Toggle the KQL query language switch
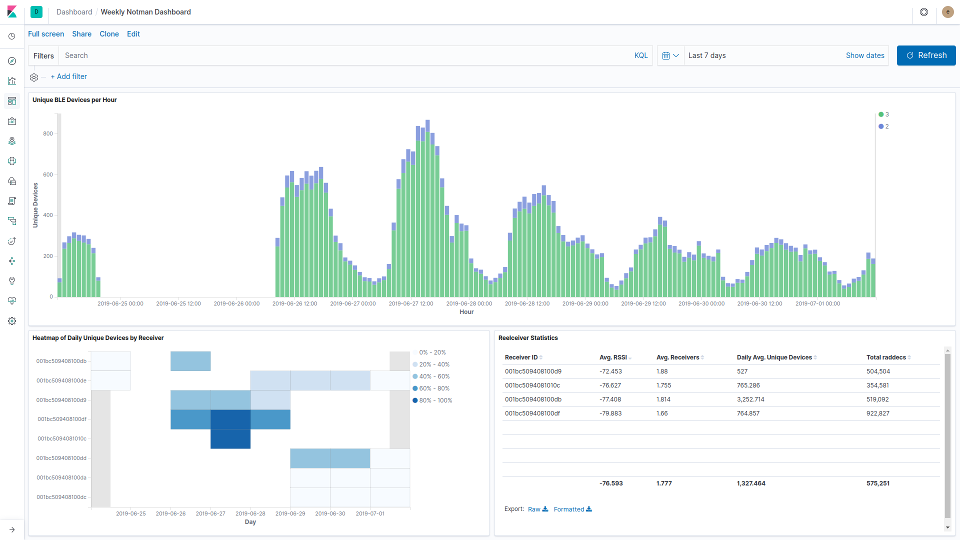 pos(641,56)
